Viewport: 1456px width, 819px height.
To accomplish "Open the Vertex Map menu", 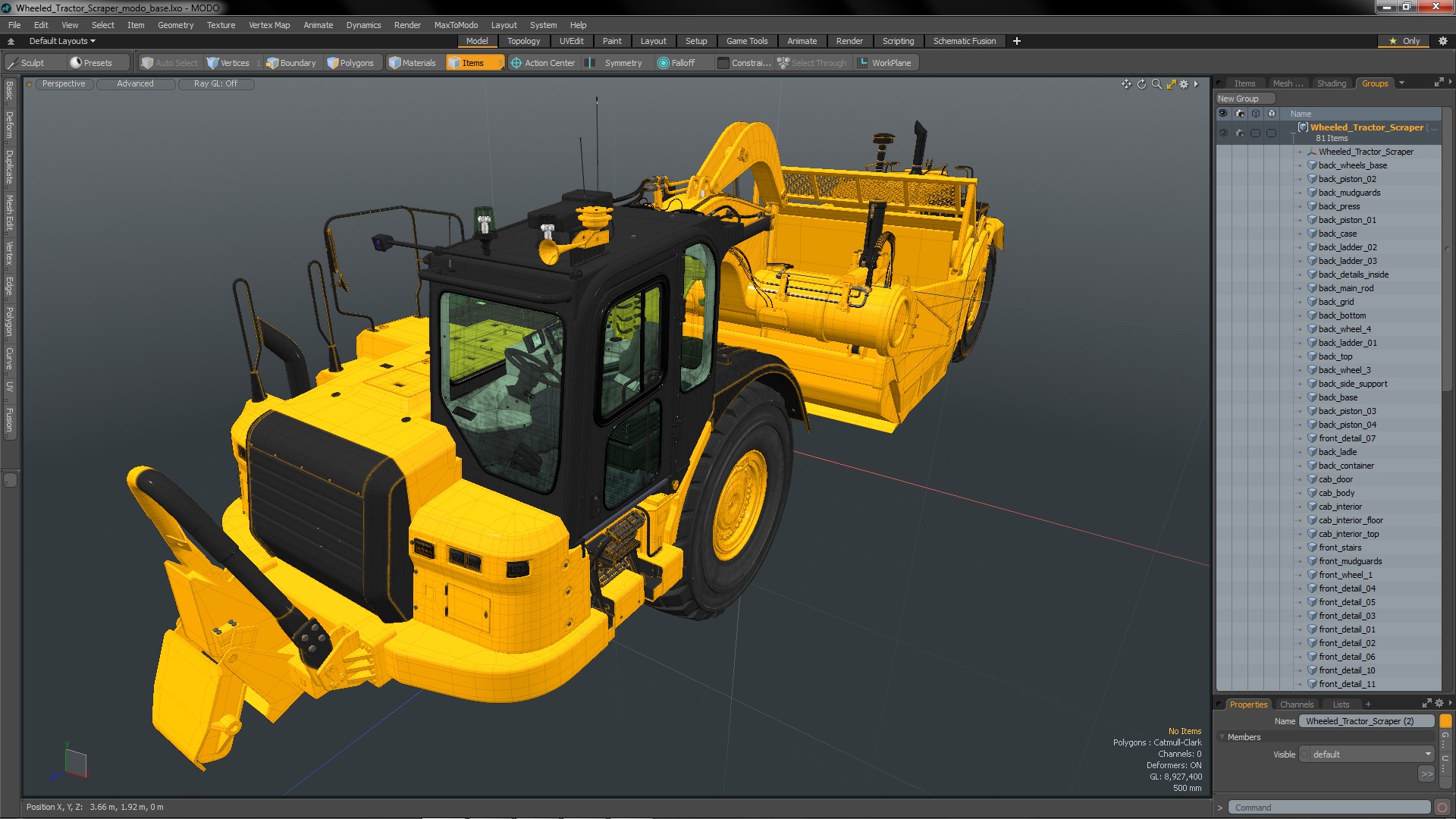I will tap(269, 25).
